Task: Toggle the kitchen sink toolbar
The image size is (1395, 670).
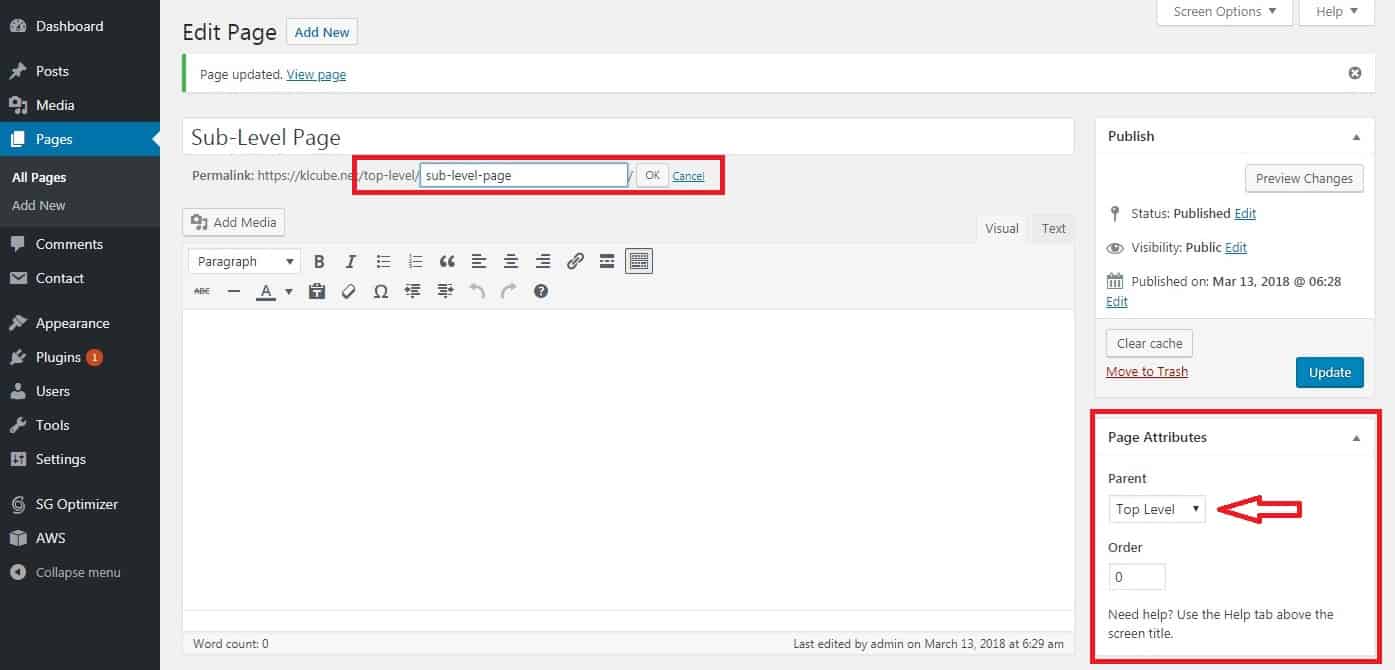Action: 639,261
